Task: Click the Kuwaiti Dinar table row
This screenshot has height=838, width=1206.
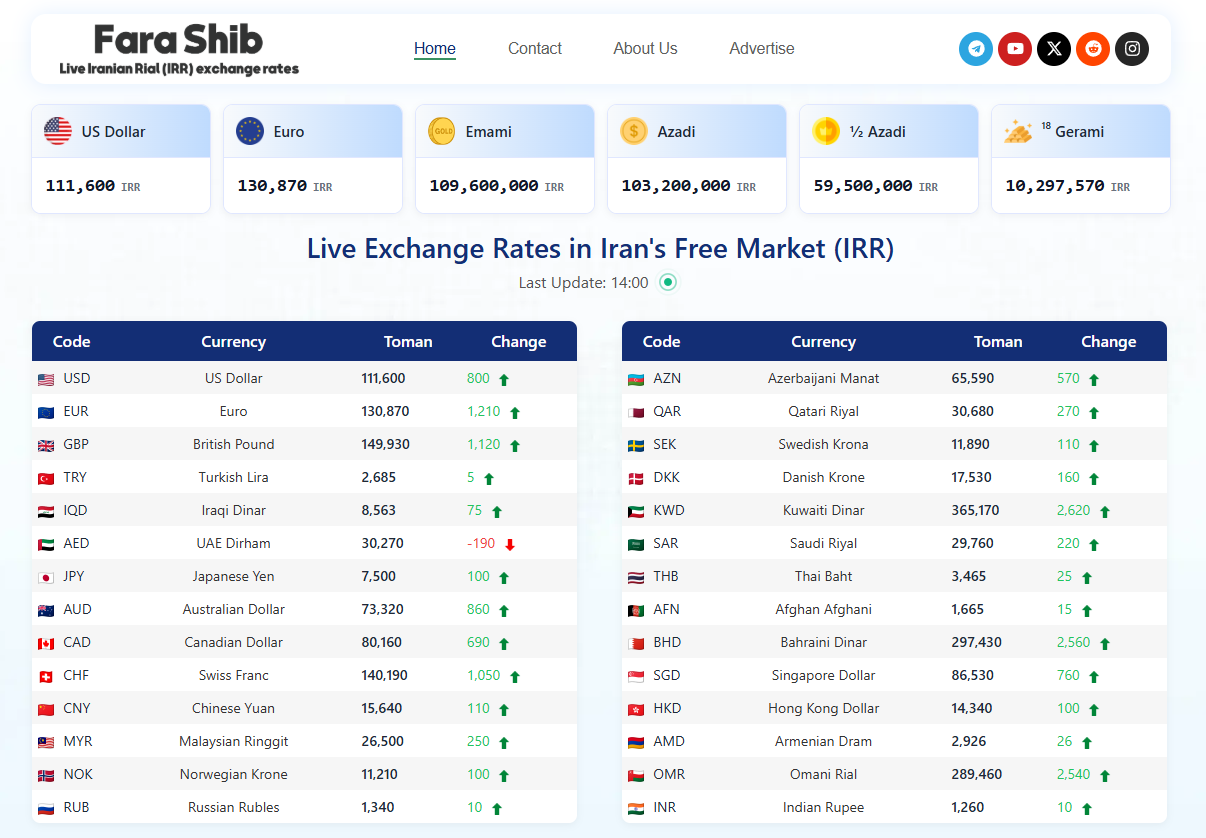Action: pos(893,510)
